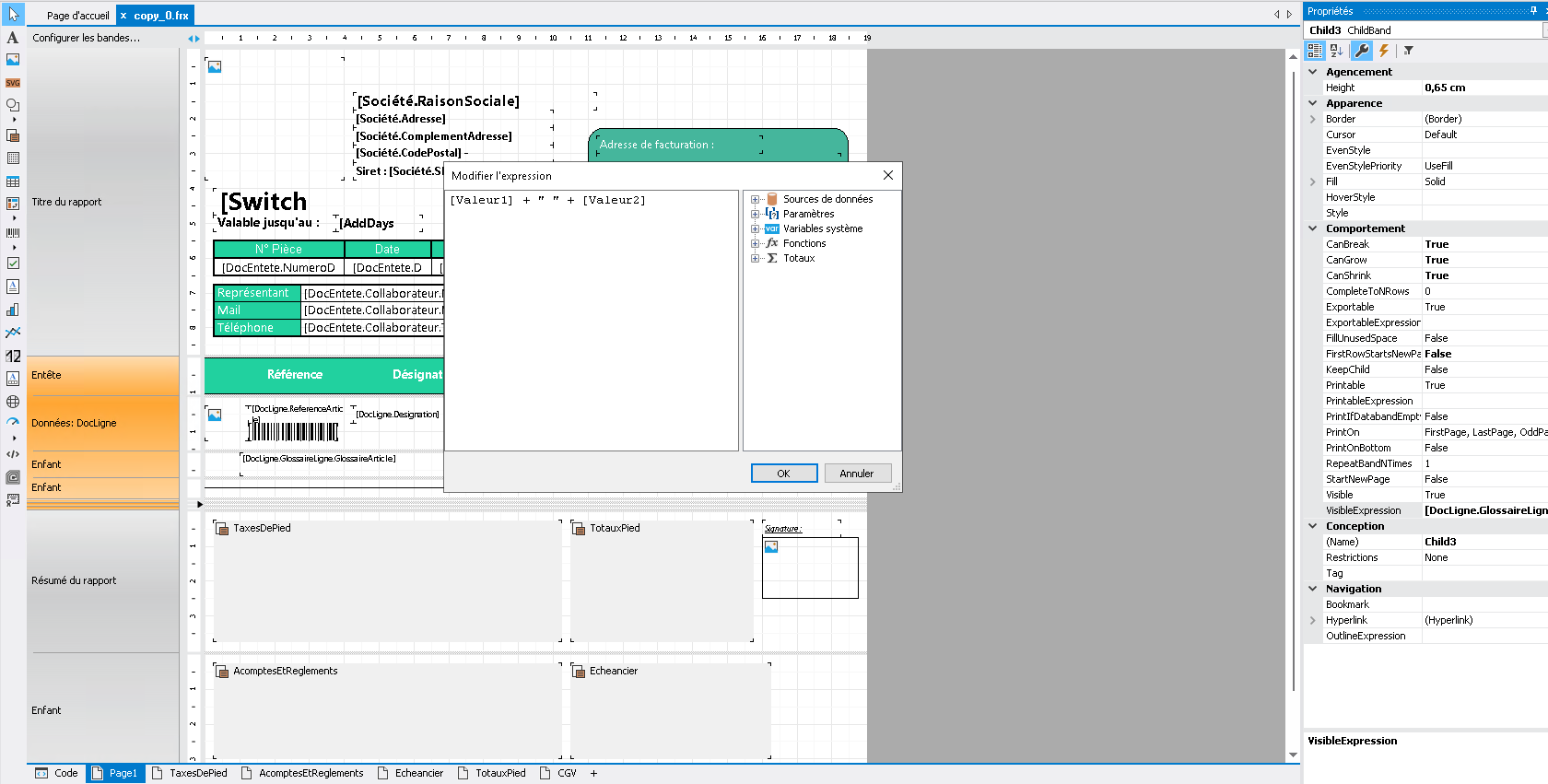Click inside the expression text editor
1548x784 pixels.
coord(590,322)
